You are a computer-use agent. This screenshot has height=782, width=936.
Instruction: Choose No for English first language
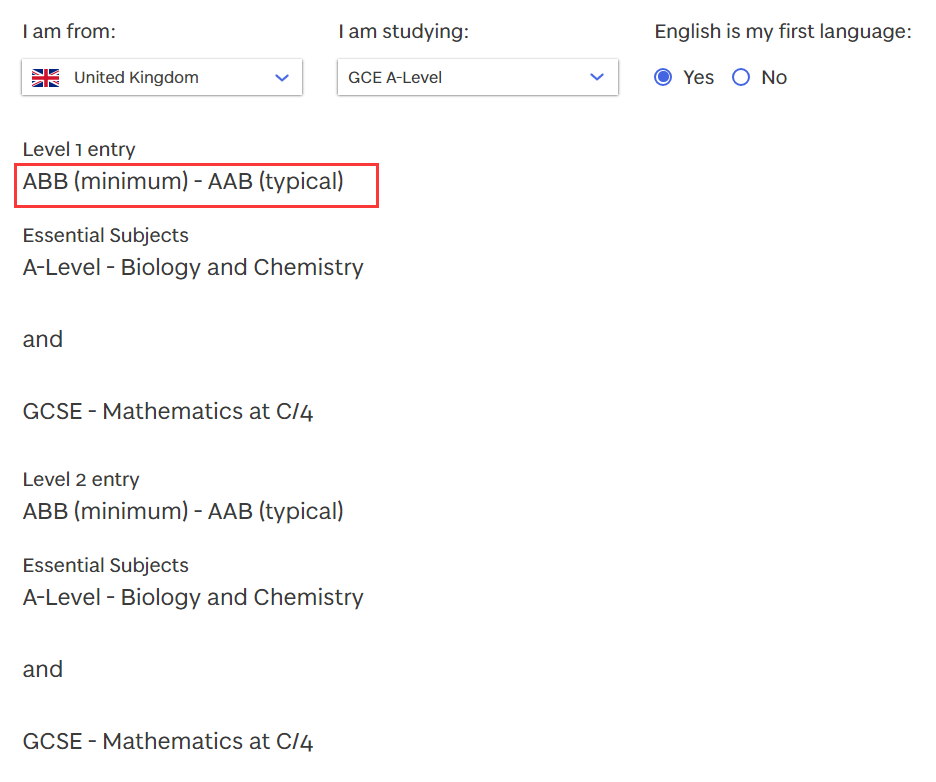point(741,77)
